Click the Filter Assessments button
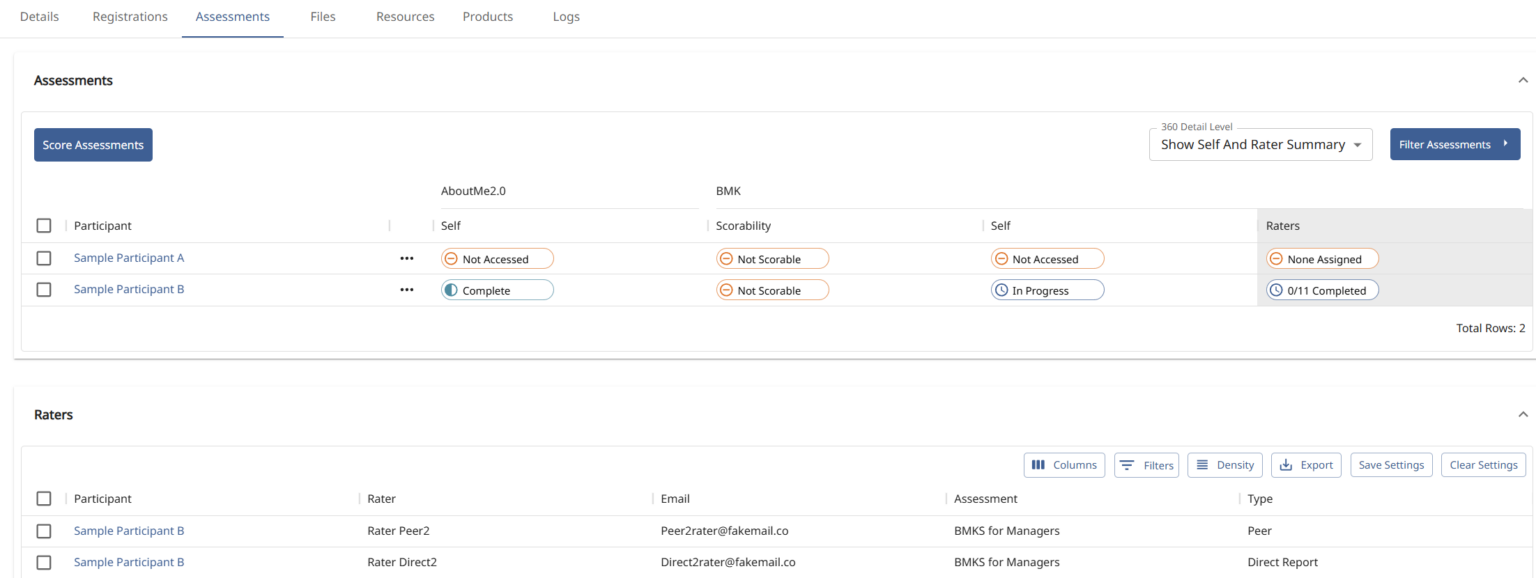 click(x=1454, y=145)
